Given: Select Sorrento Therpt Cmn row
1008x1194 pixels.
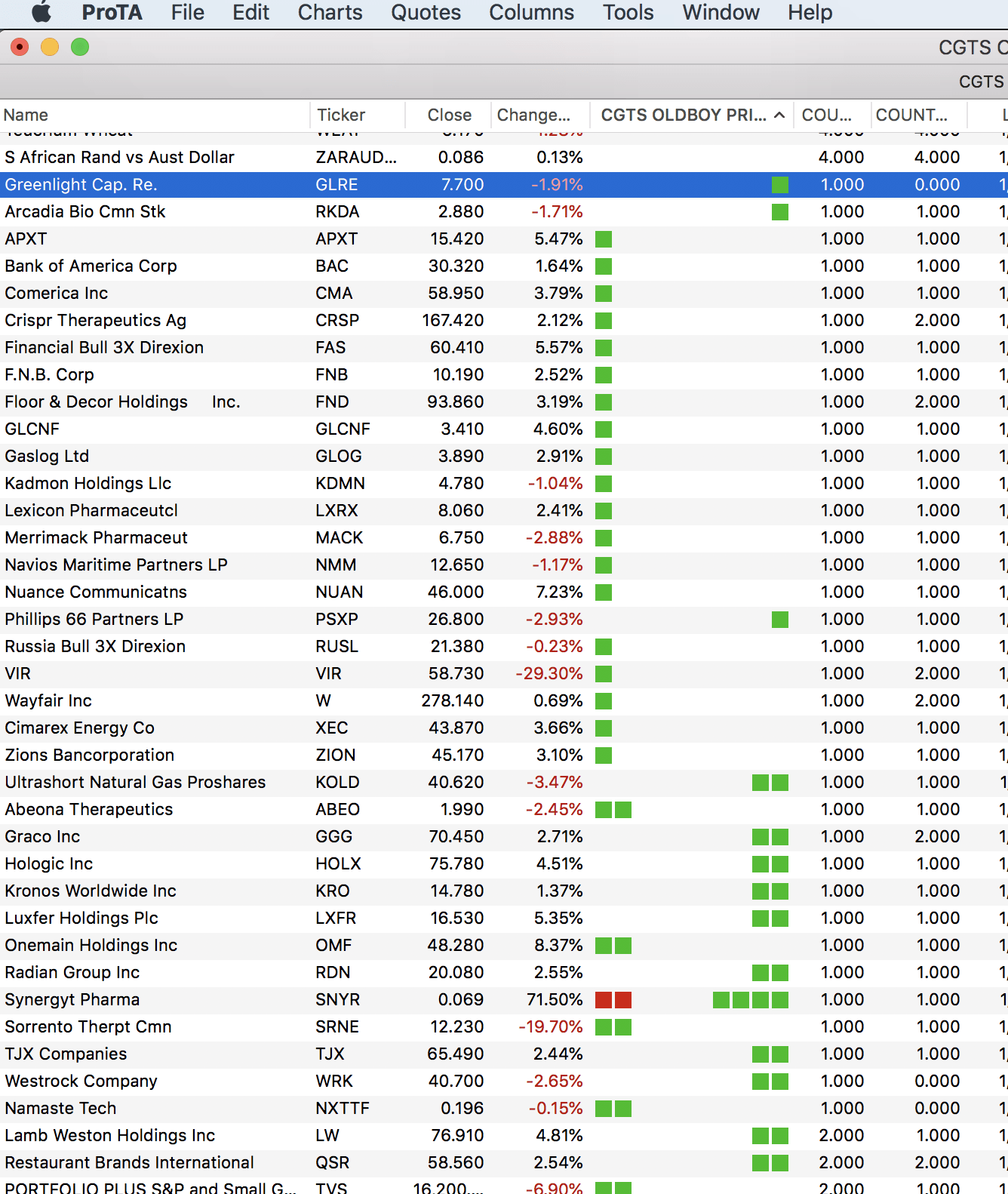Looking at the screenshot, I should [x=504, y=1027].
